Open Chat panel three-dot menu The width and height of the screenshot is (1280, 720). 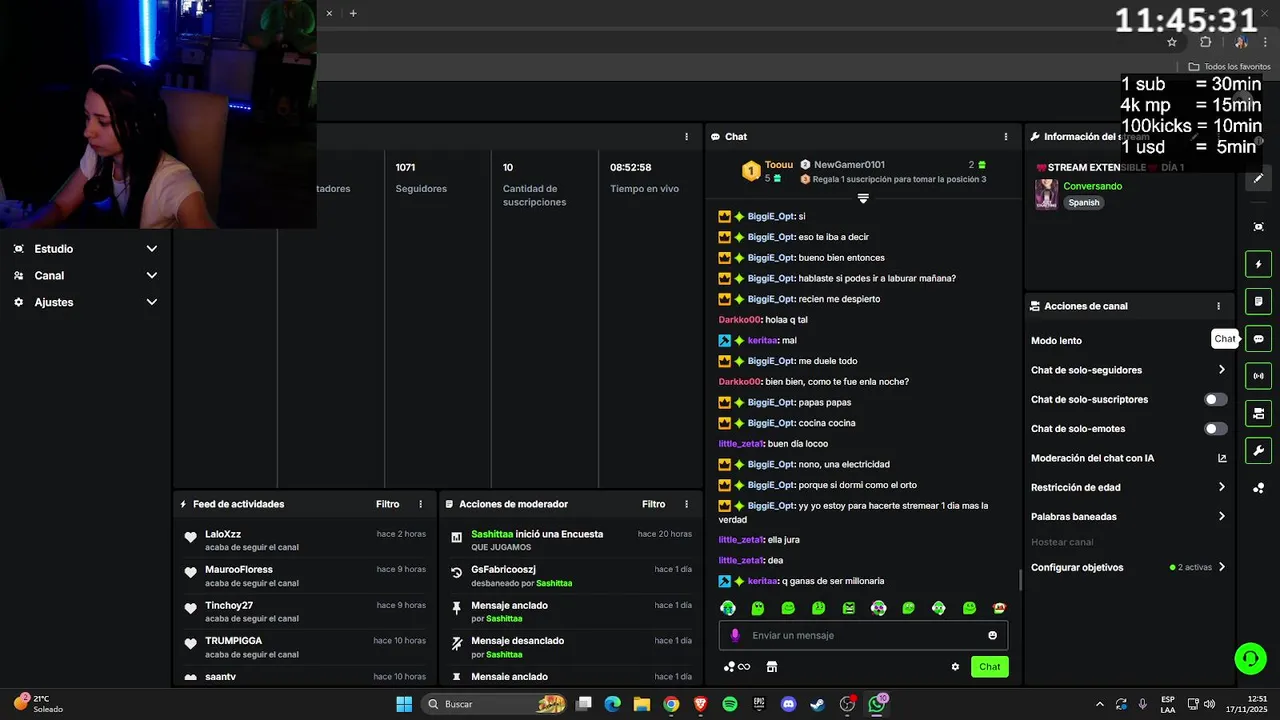(1006, 137)
